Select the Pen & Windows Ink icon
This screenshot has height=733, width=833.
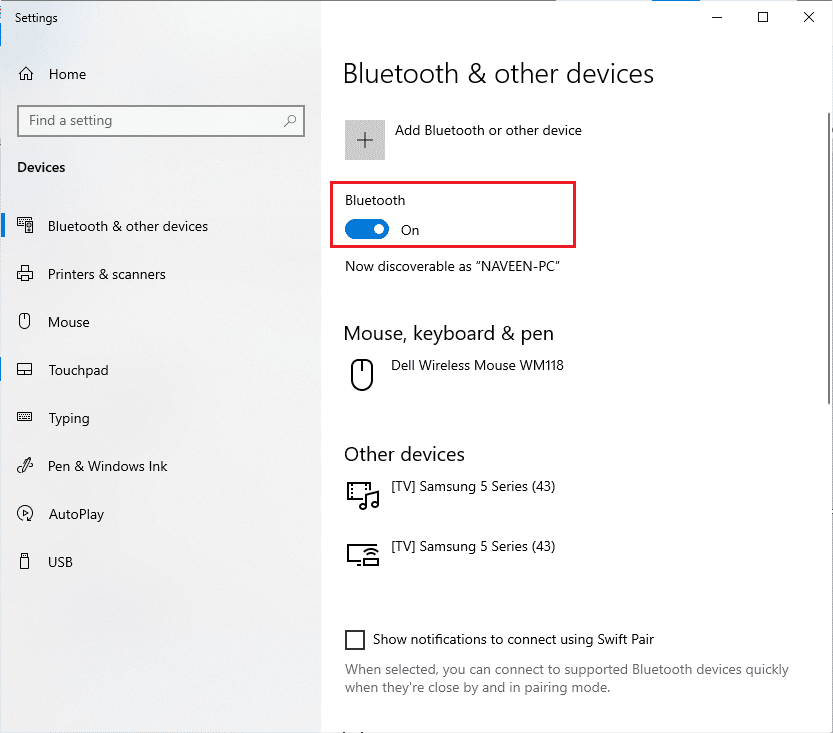click(27, 466)
